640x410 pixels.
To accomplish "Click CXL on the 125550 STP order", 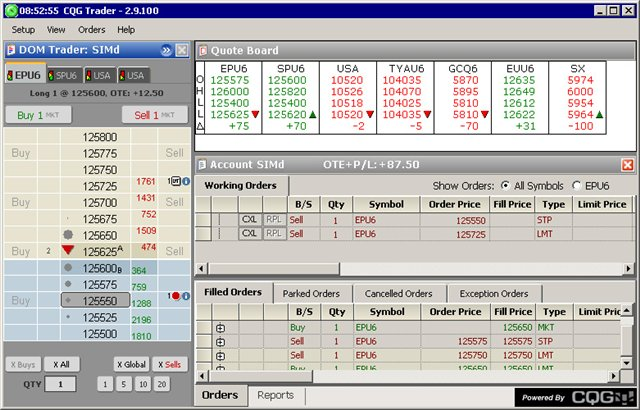I will (250, 218).
